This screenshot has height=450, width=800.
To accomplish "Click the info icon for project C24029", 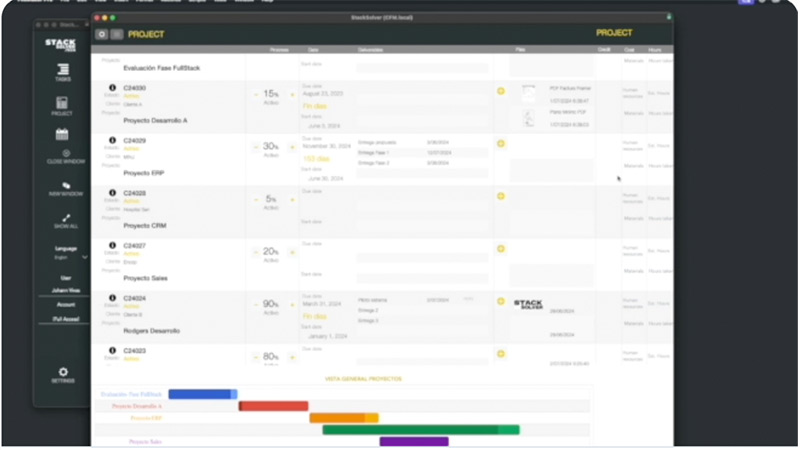I will click(x=112, y=141).
